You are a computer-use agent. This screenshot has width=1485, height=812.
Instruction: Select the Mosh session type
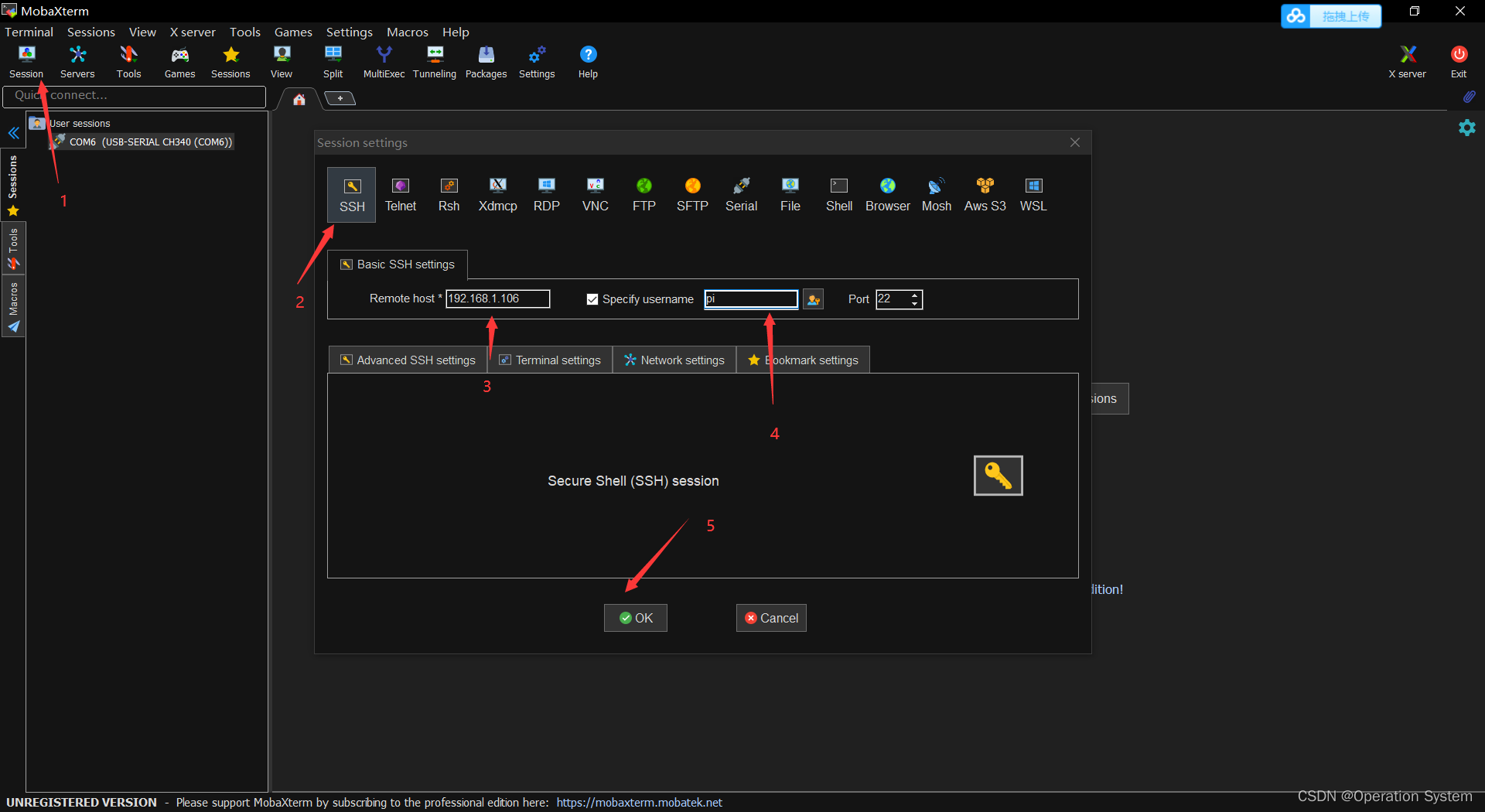click(936, 195)
